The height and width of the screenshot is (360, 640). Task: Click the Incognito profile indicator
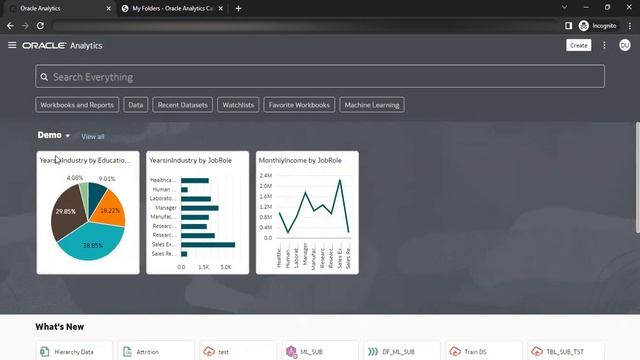tap(598, 26)
